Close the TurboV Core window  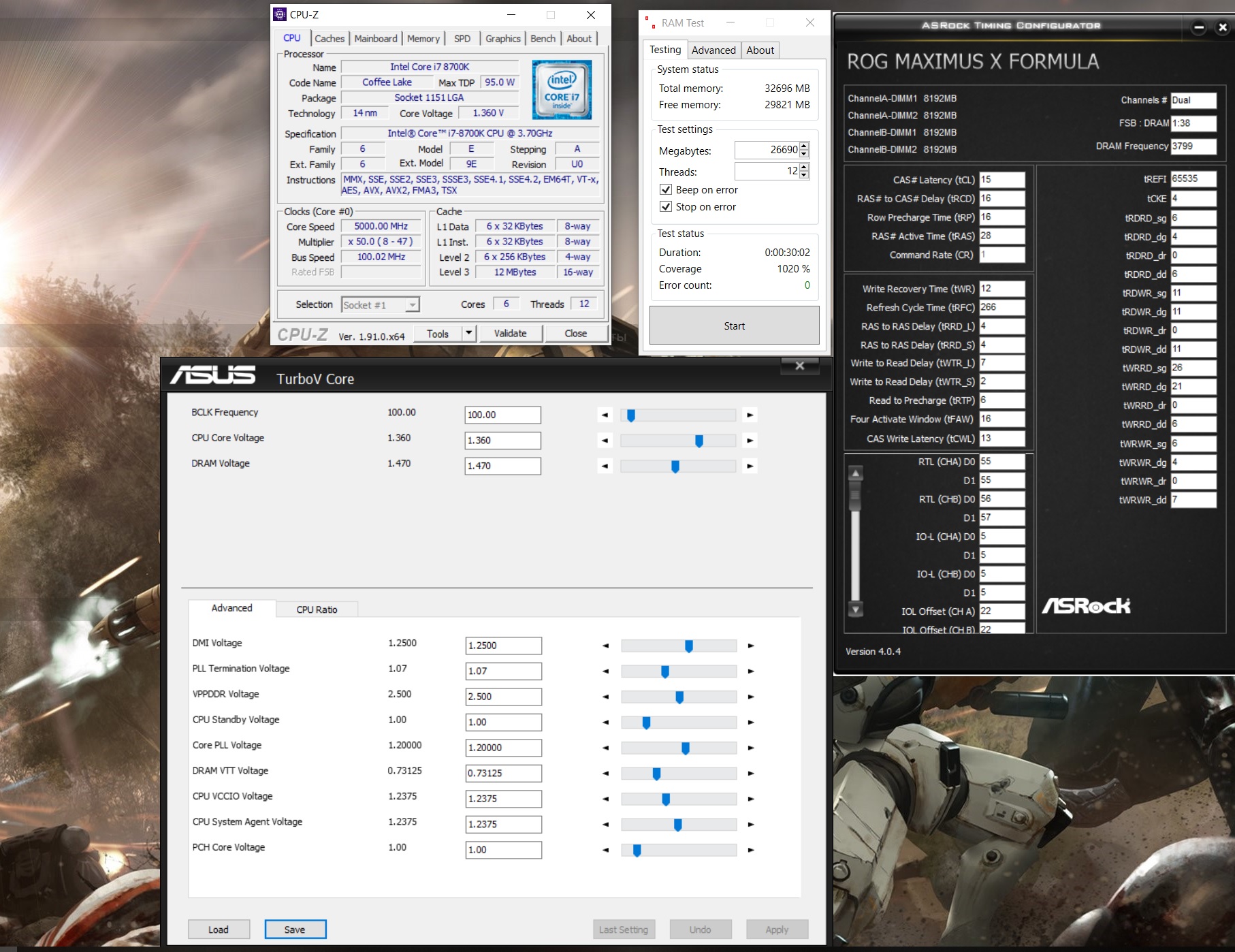click(x=800, y=366)
